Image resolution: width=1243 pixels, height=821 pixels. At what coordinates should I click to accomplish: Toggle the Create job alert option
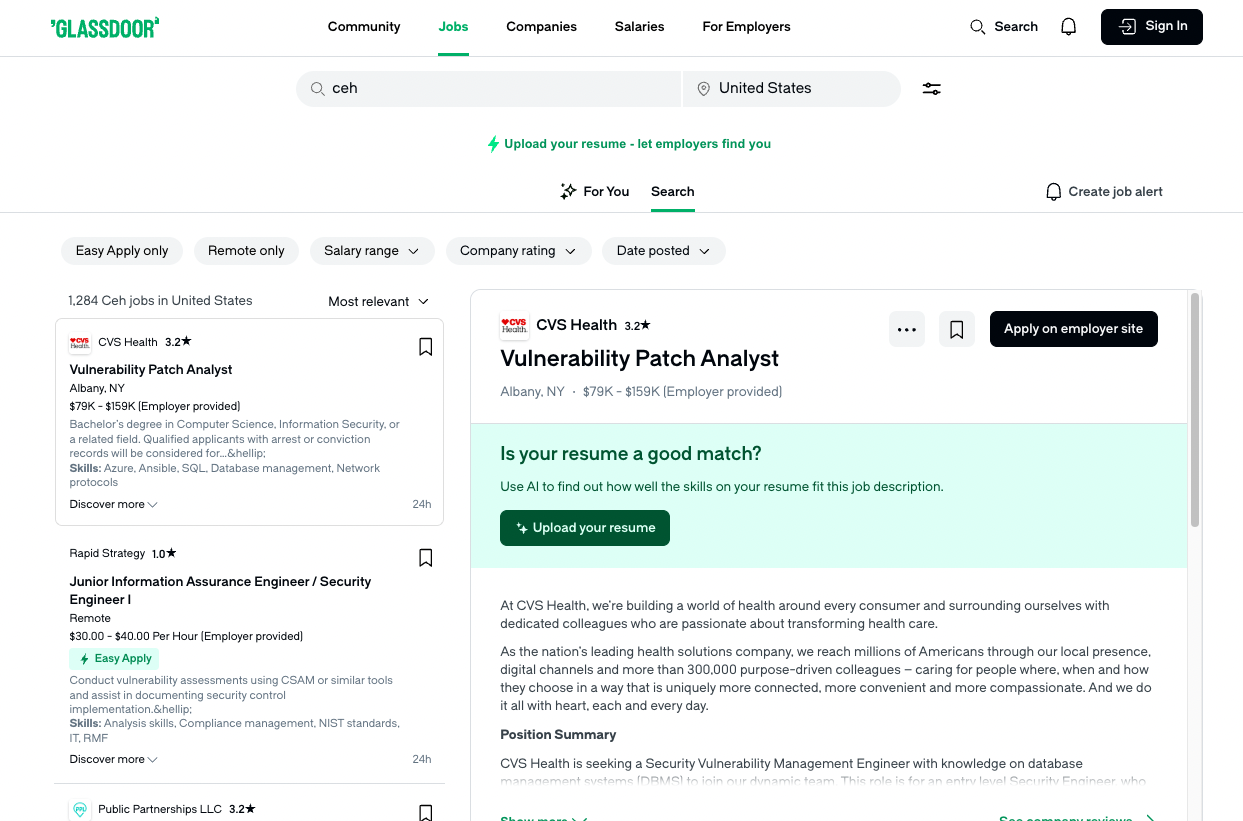1104,191
